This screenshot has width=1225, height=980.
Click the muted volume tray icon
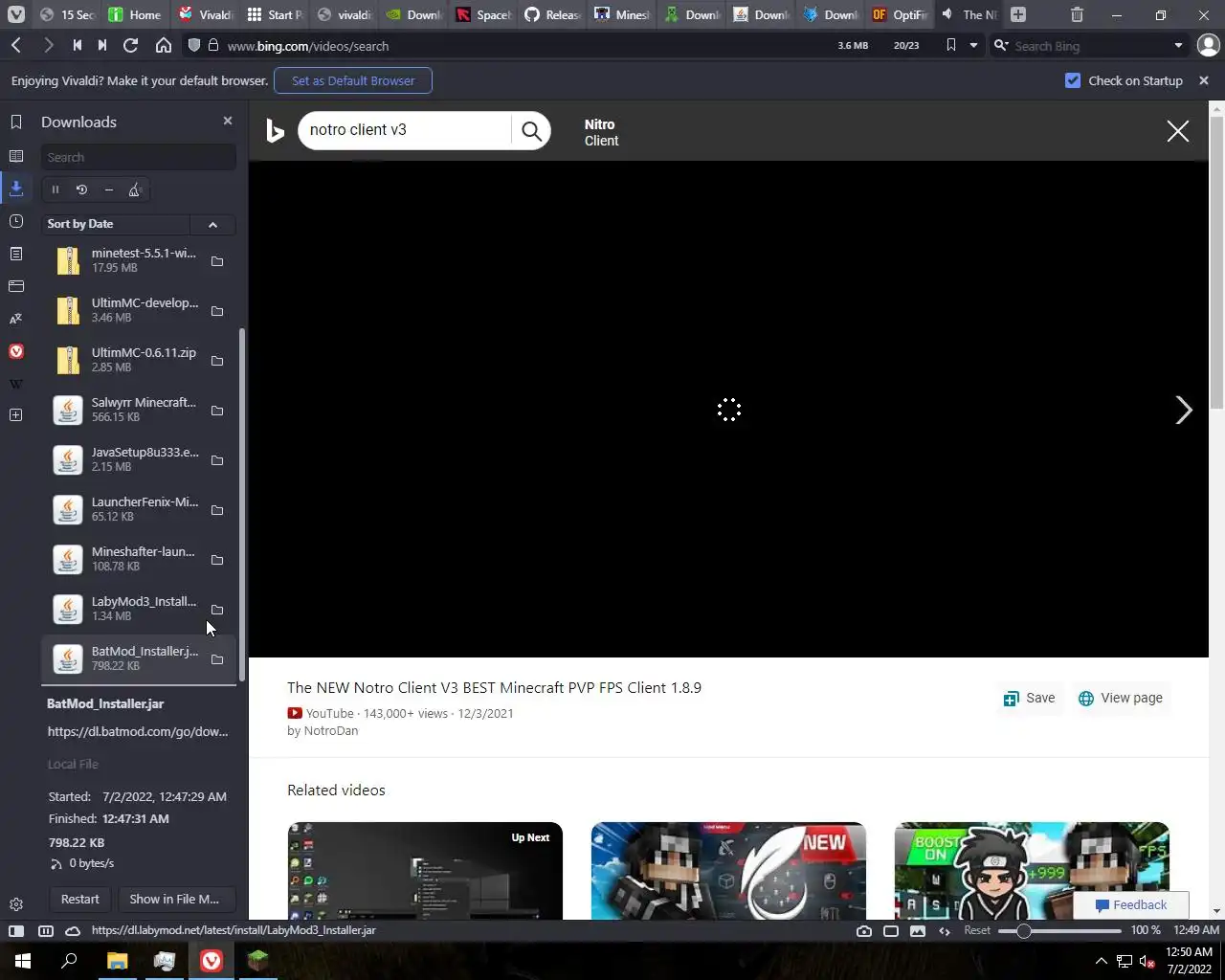(1147, 961)
